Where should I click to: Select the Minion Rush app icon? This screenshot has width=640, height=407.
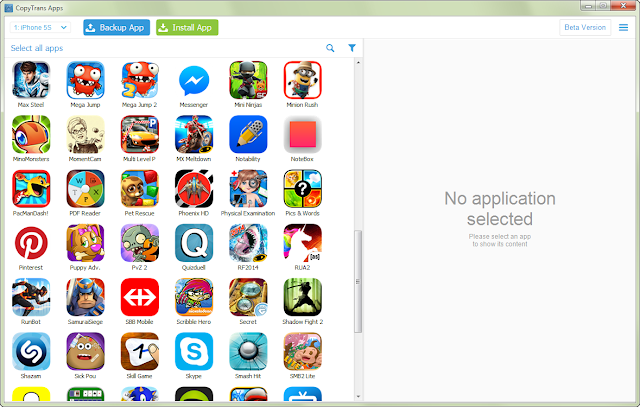(302, 80)
